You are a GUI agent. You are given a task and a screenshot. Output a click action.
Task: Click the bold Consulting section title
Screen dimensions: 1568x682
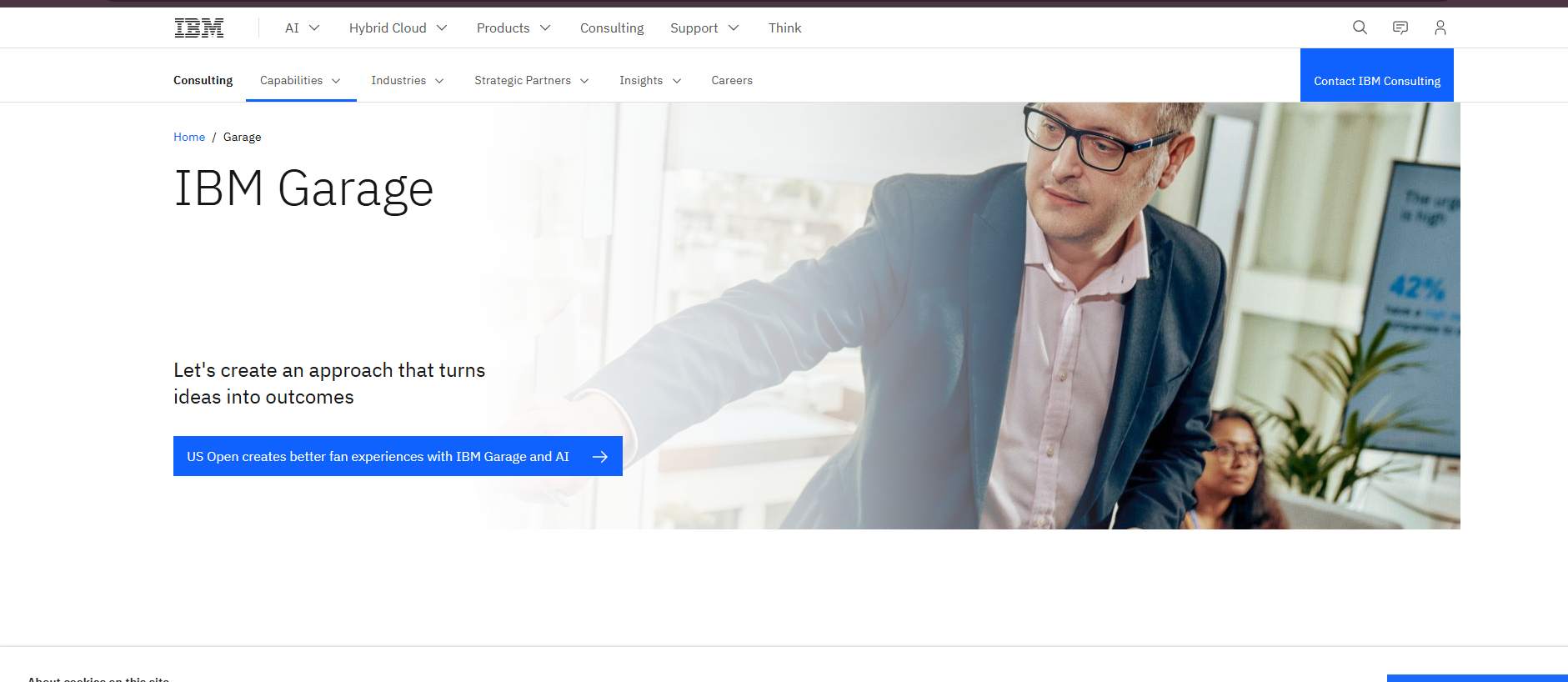pos(203,80)
